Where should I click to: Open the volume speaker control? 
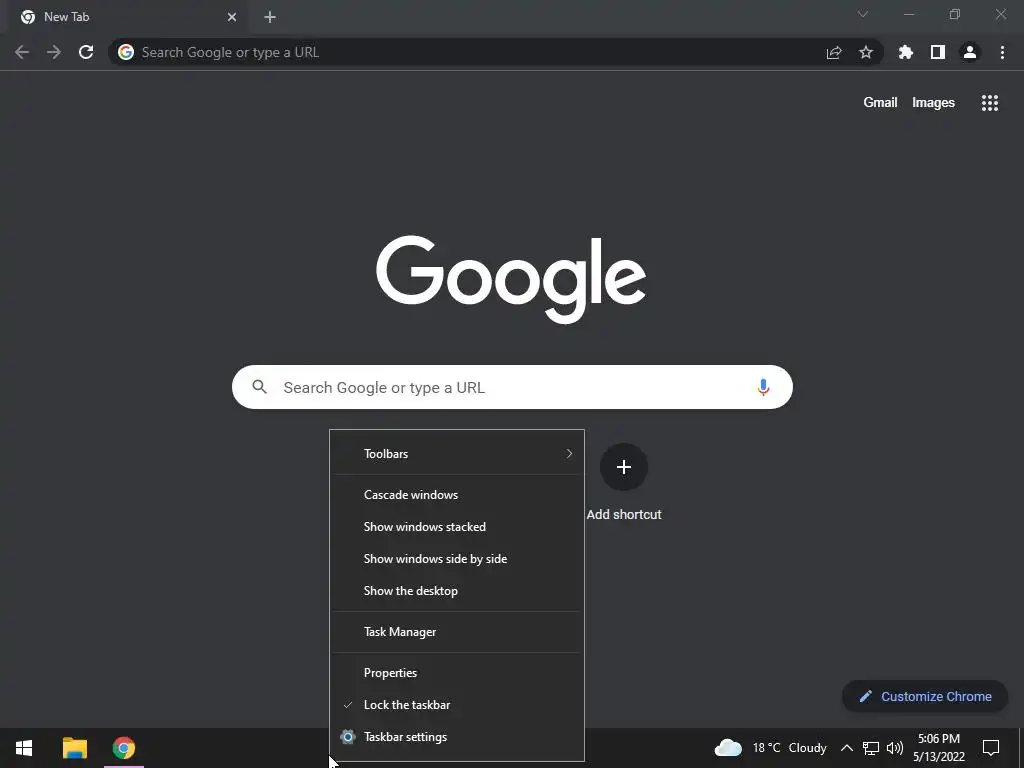[895, 748]
